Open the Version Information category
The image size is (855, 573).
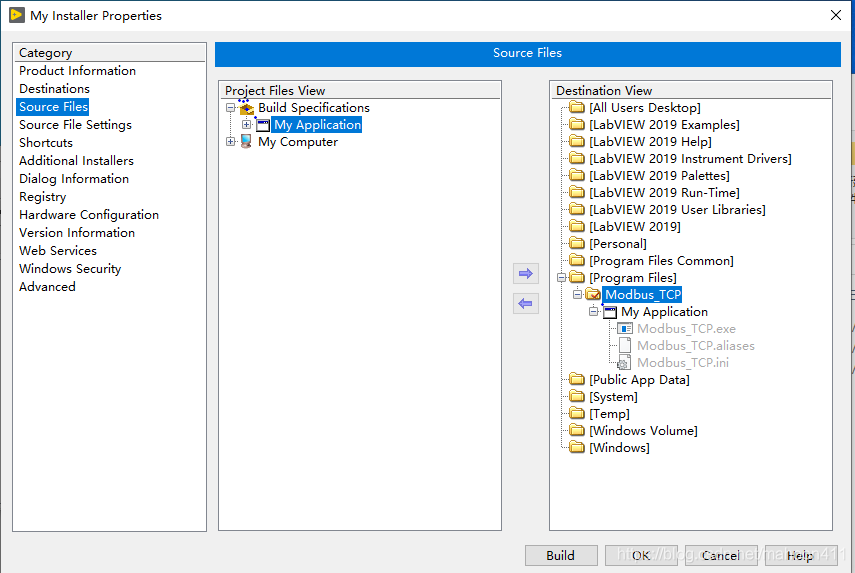pos(77,233)
